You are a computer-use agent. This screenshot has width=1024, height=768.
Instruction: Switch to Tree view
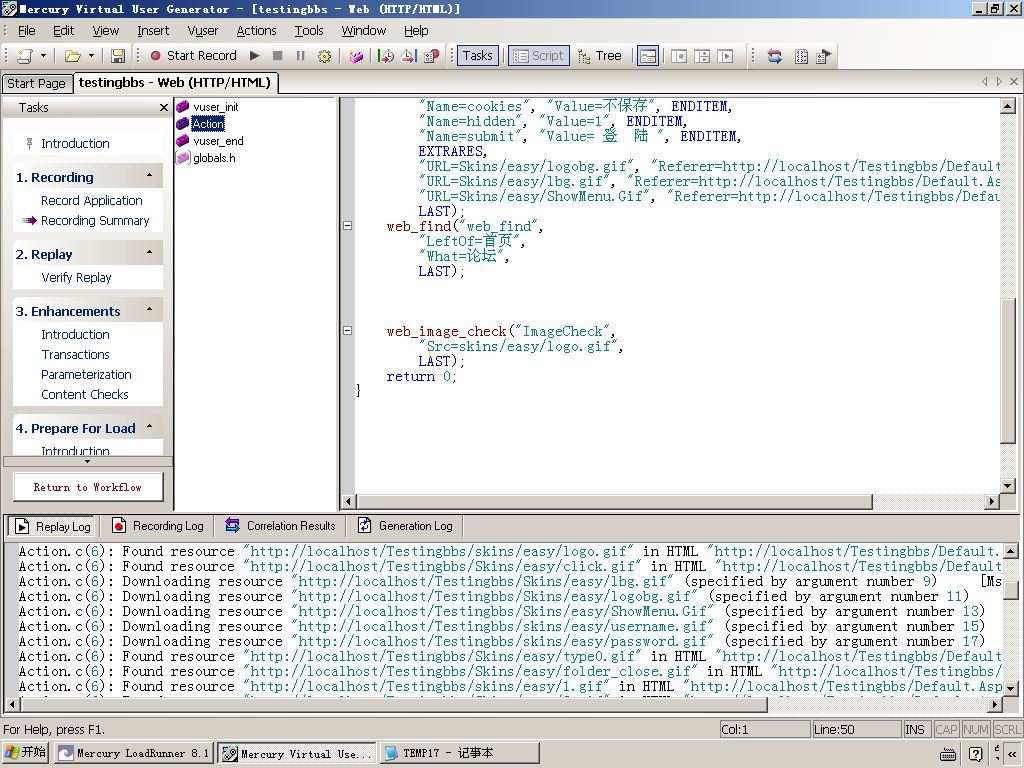coord(600,56)
